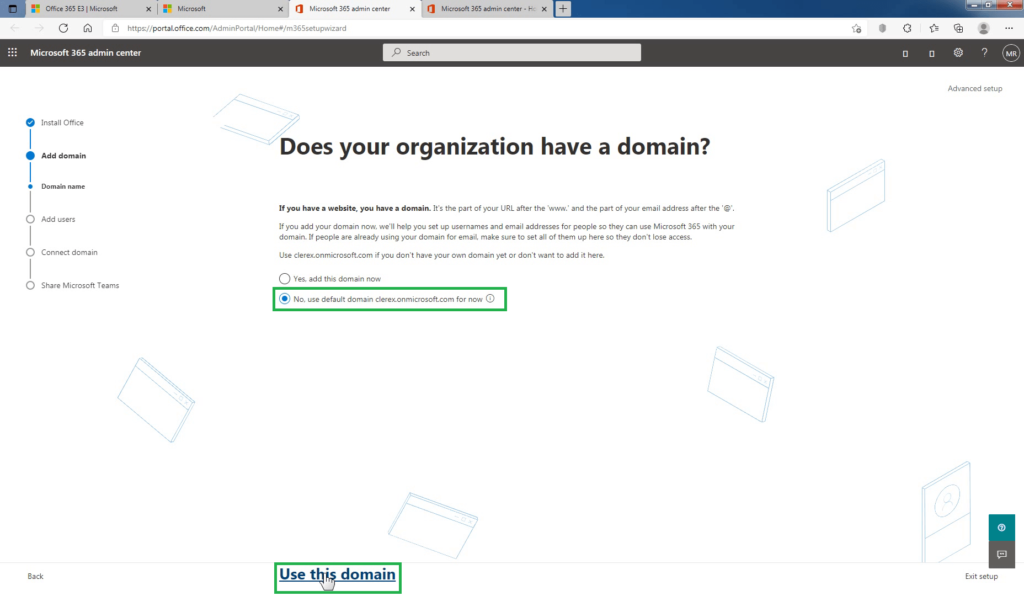Click the second header icon left of gear
Image resolution: width=1024 pixels, height=596 pixels.
932,54
